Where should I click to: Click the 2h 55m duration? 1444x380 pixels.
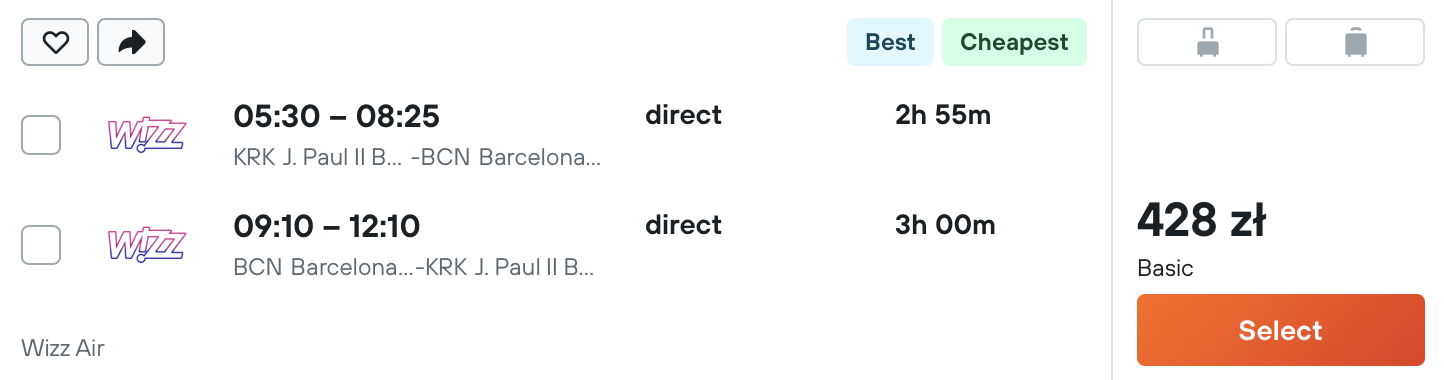click(x=943, y=115)
